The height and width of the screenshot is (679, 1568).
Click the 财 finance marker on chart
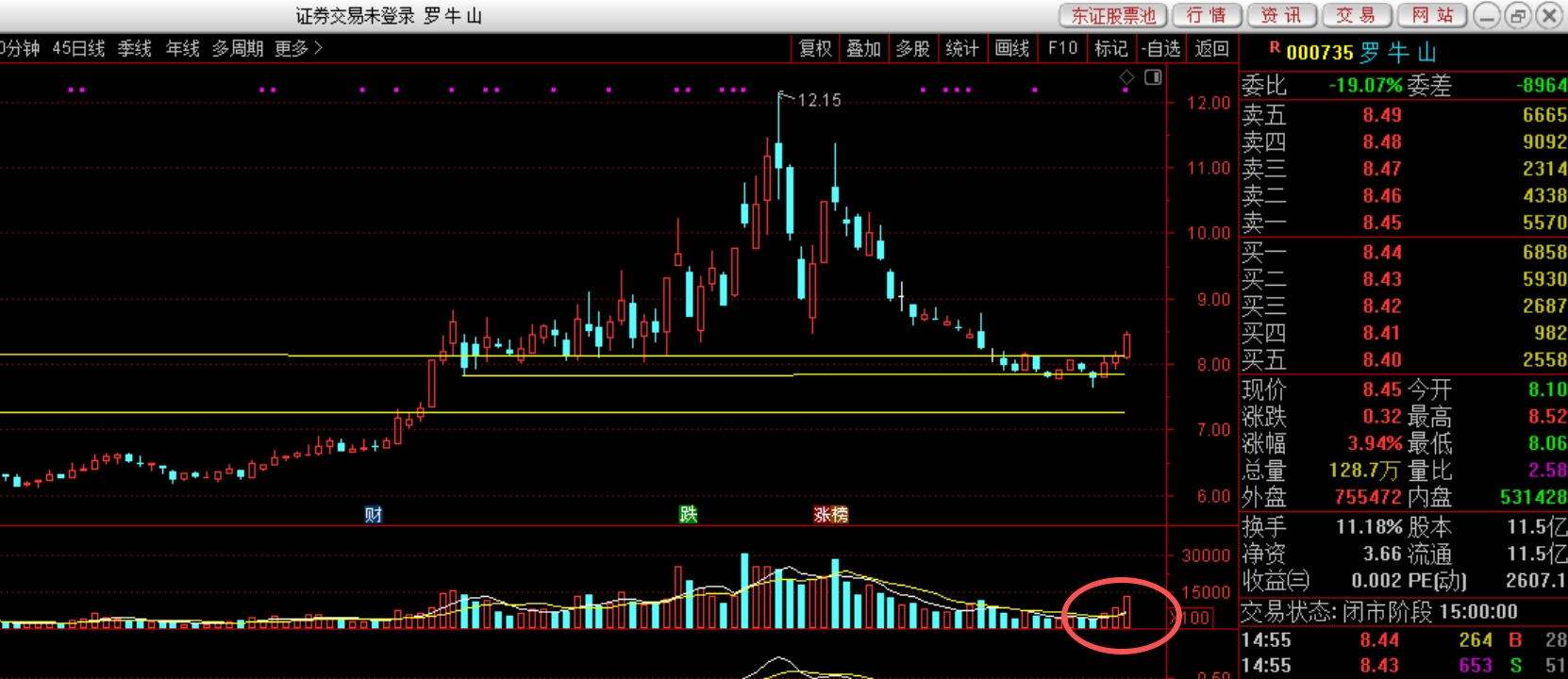click(x=374, y=514)
